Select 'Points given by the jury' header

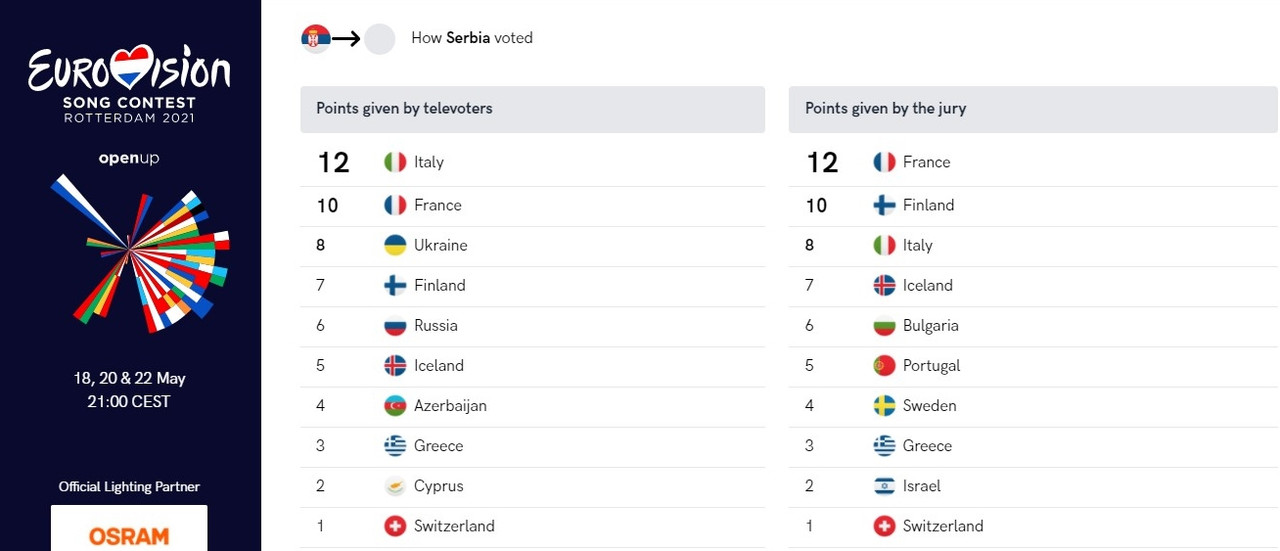pos(885,108)
